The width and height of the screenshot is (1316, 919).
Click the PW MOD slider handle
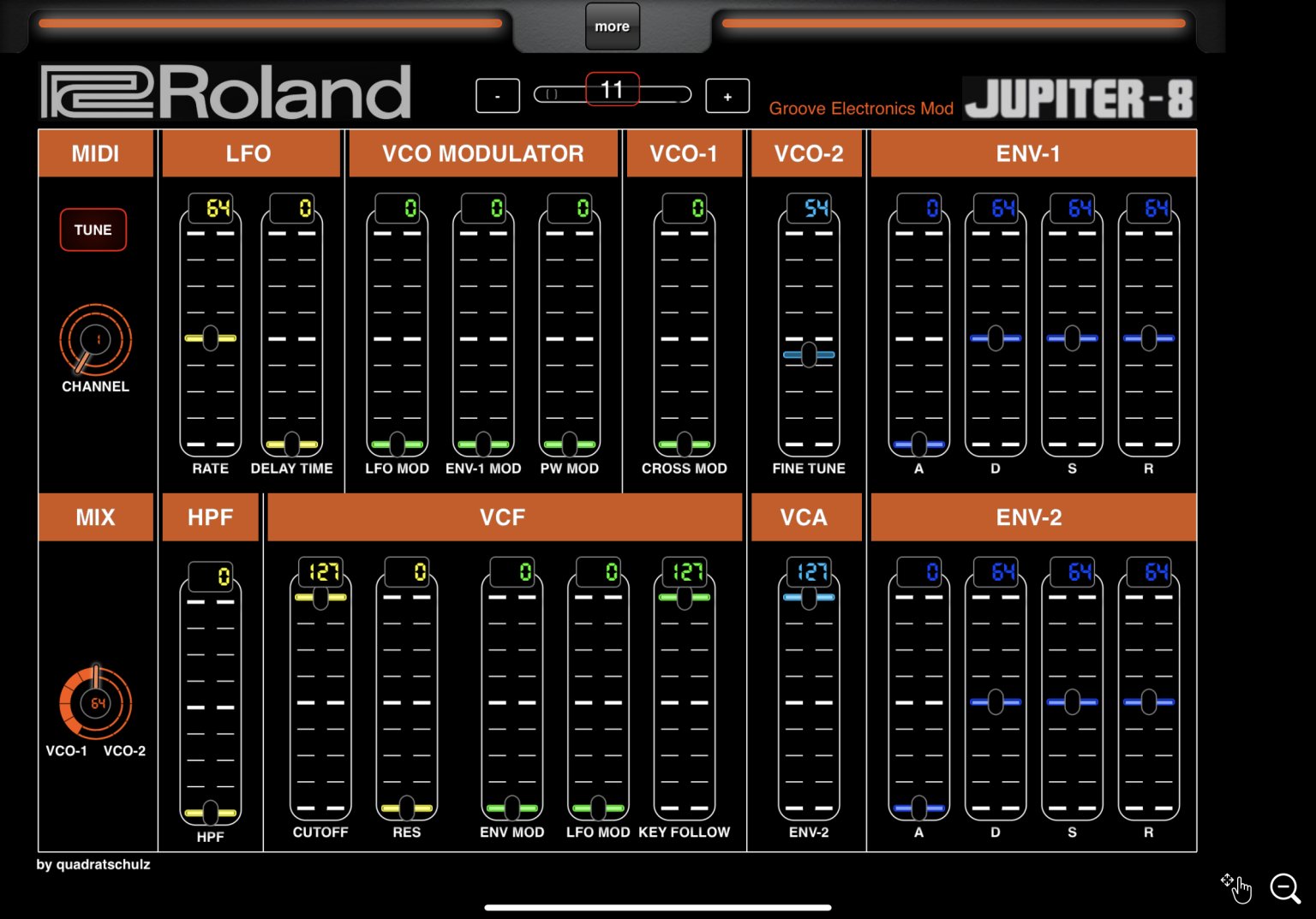[x=570, y=444]
